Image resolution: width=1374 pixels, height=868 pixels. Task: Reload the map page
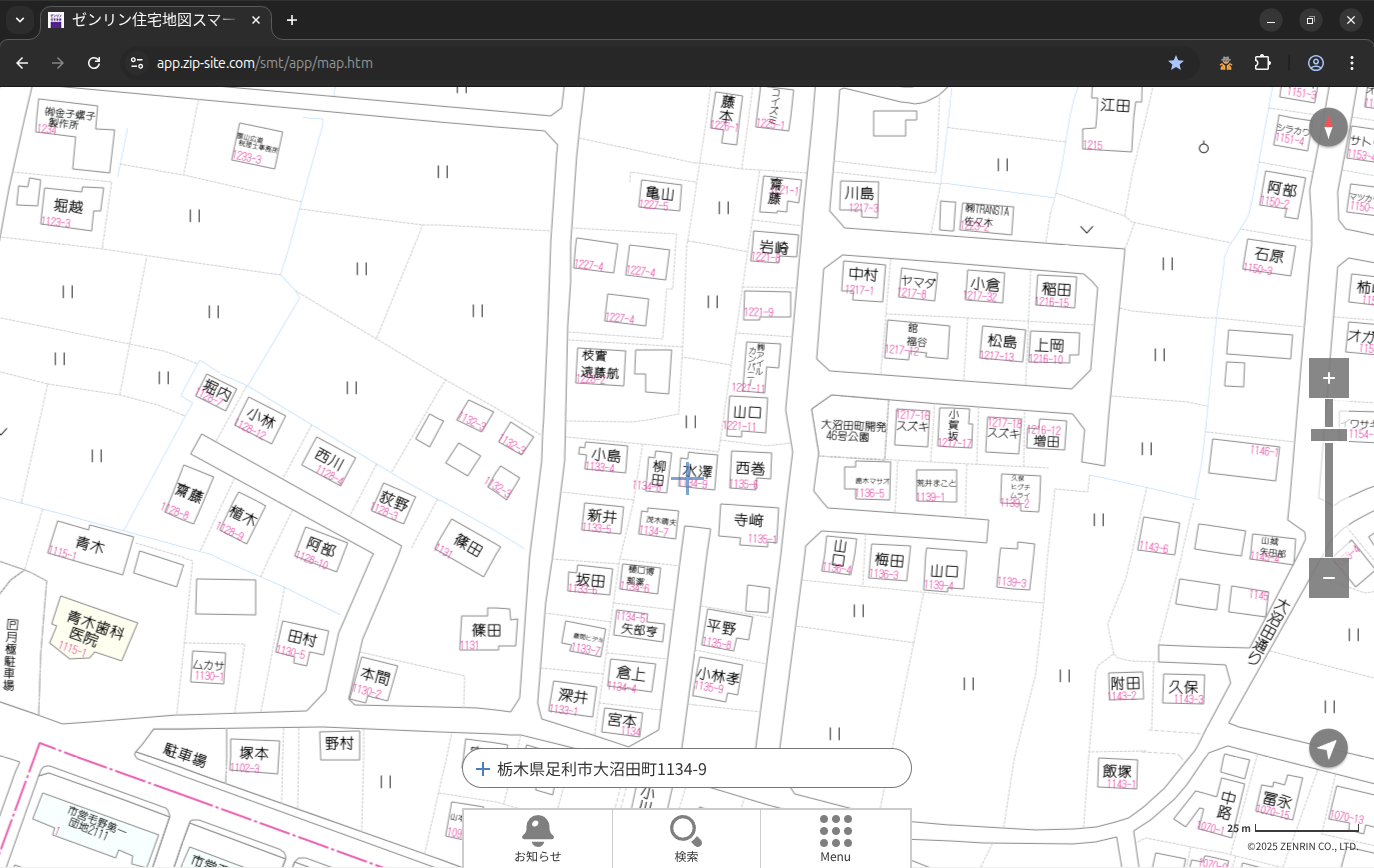94,63
